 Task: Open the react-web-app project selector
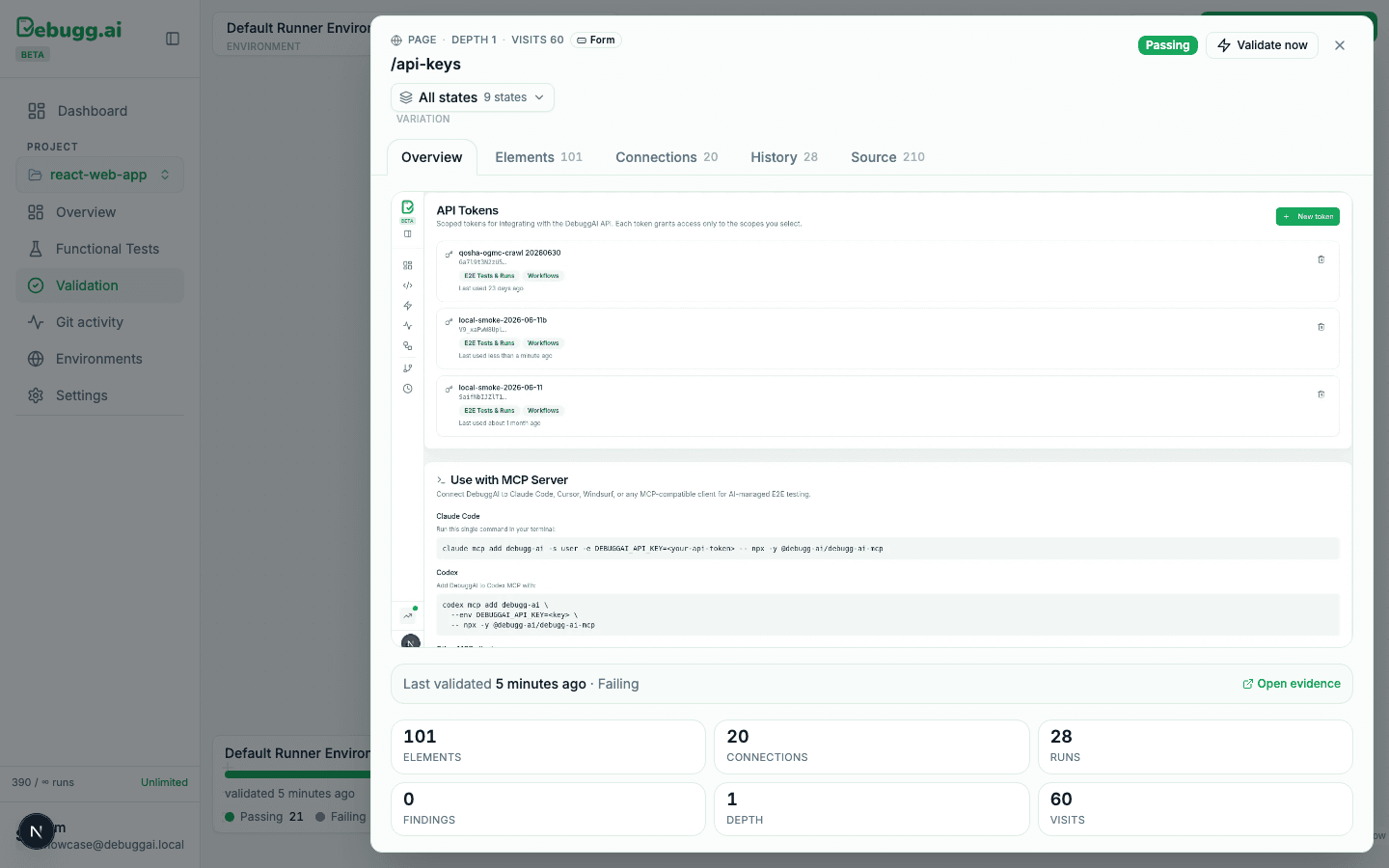(99, 175)
